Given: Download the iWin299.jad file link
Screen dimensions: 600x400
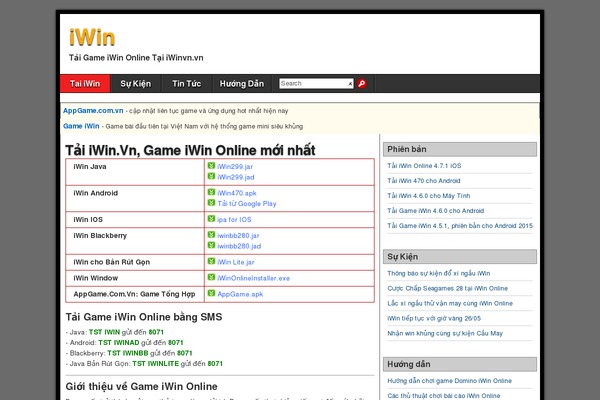Looking at the screenshot, I should 236,177.
